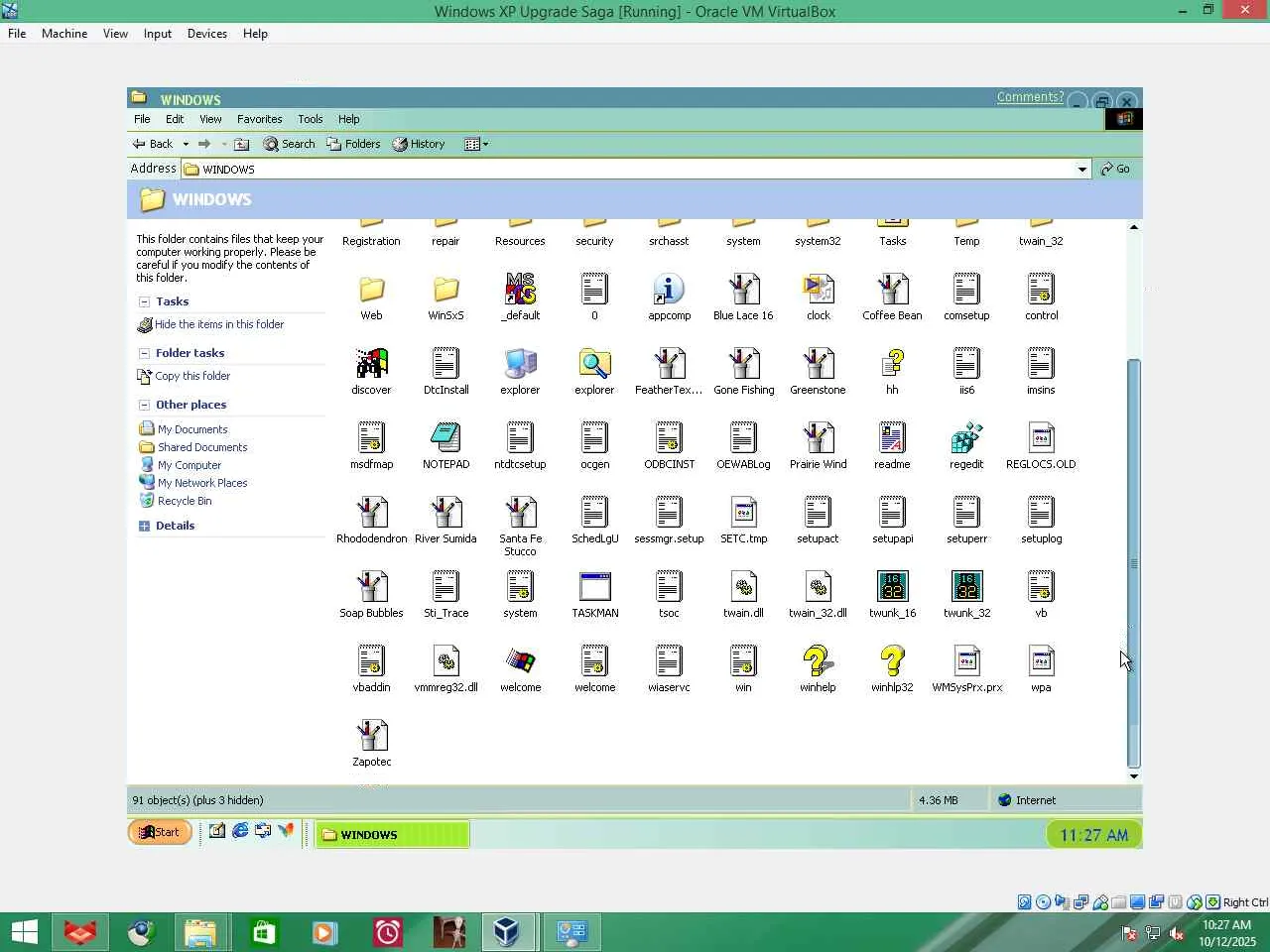Click the Go button beside the address bar
This screenshot has height=952, width=1270.
point(1115,170)
